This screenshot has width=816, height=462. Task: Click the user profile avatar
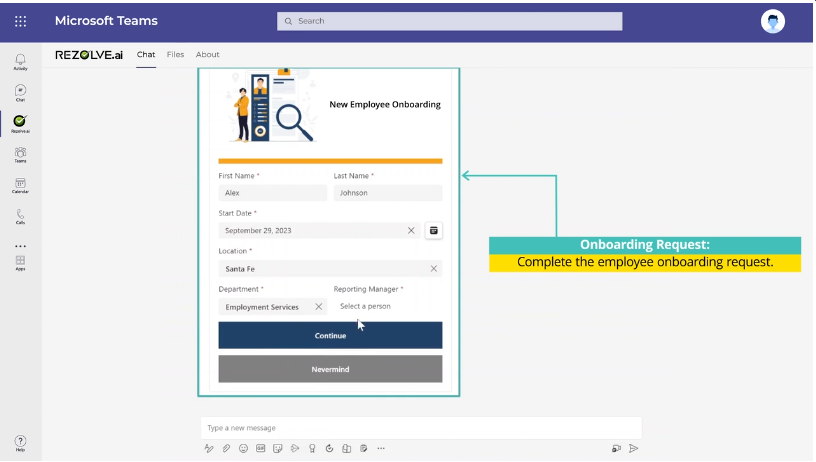(773, 21)
